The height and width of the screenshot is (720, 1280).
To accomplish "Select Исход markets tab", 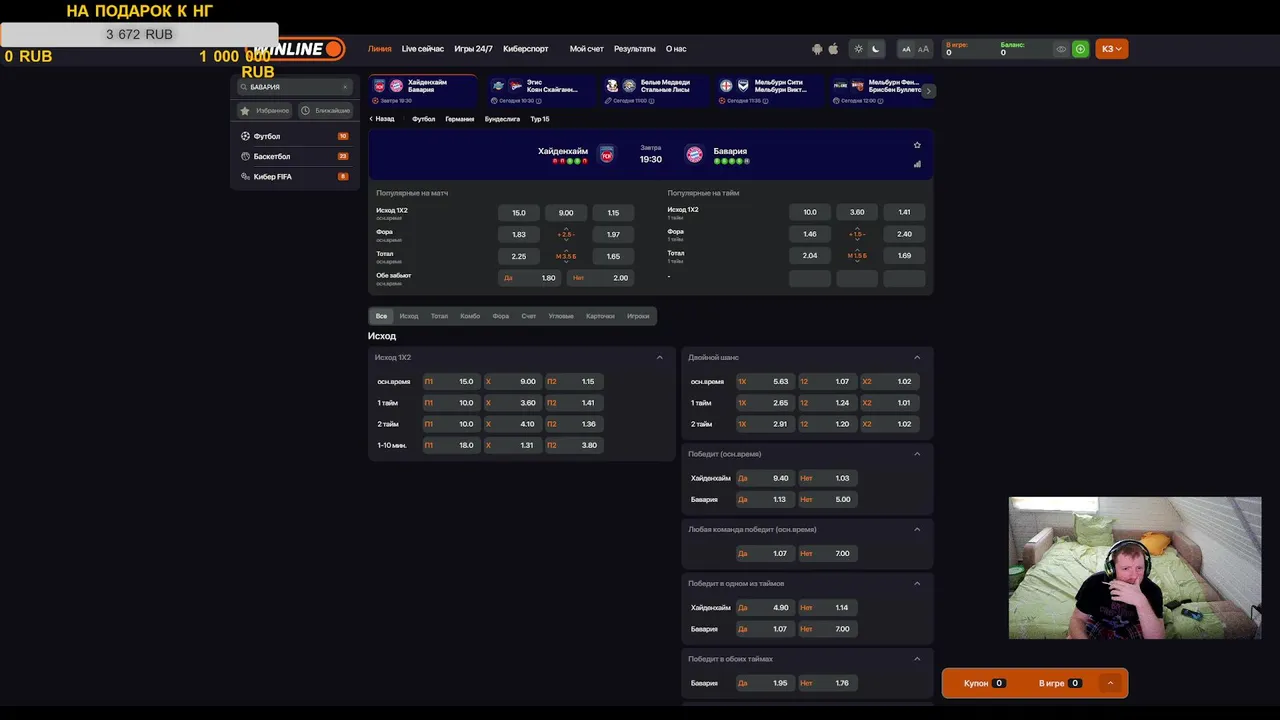I will (x=409, y=316).
